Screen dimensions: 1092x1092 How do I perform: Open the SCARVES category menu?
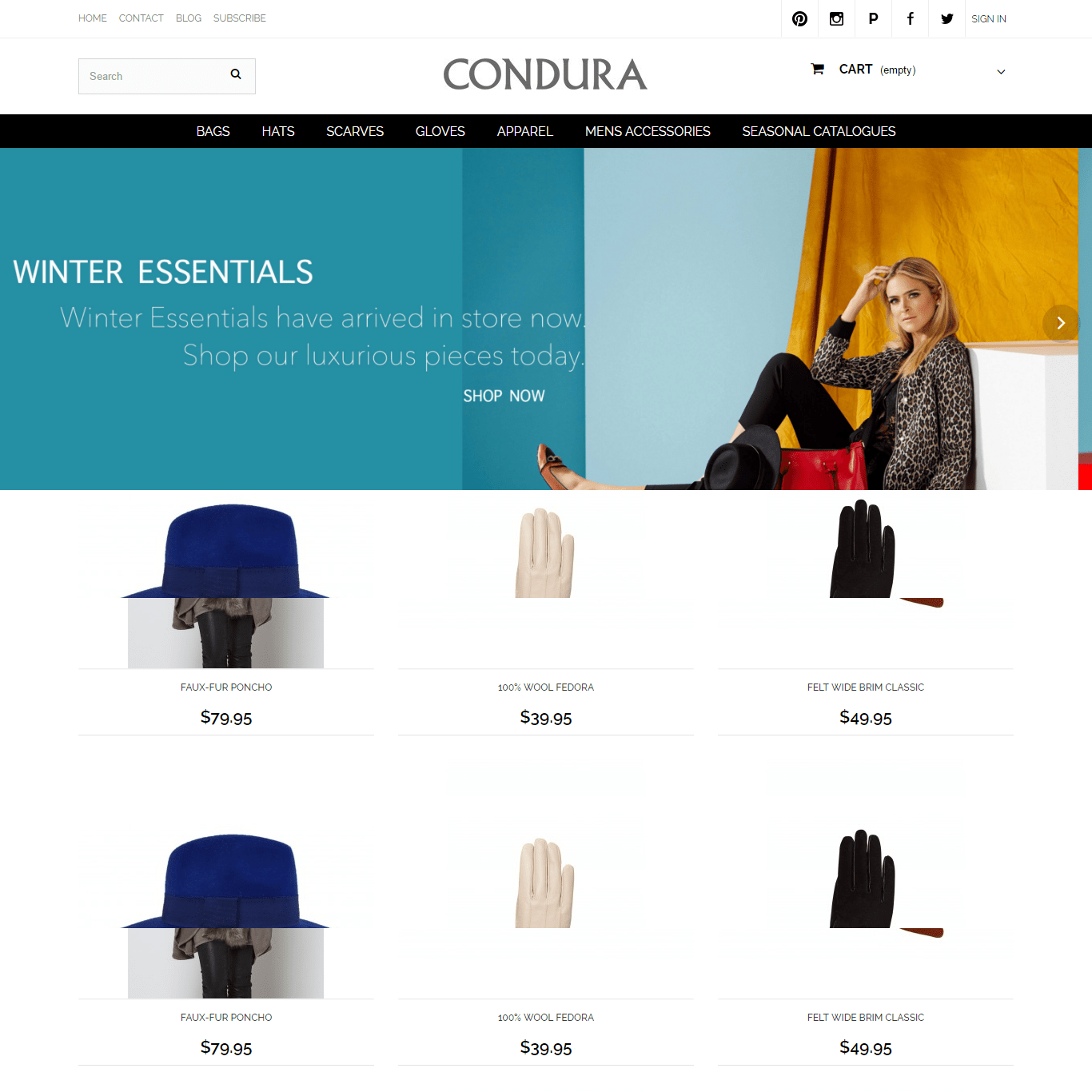355,131
